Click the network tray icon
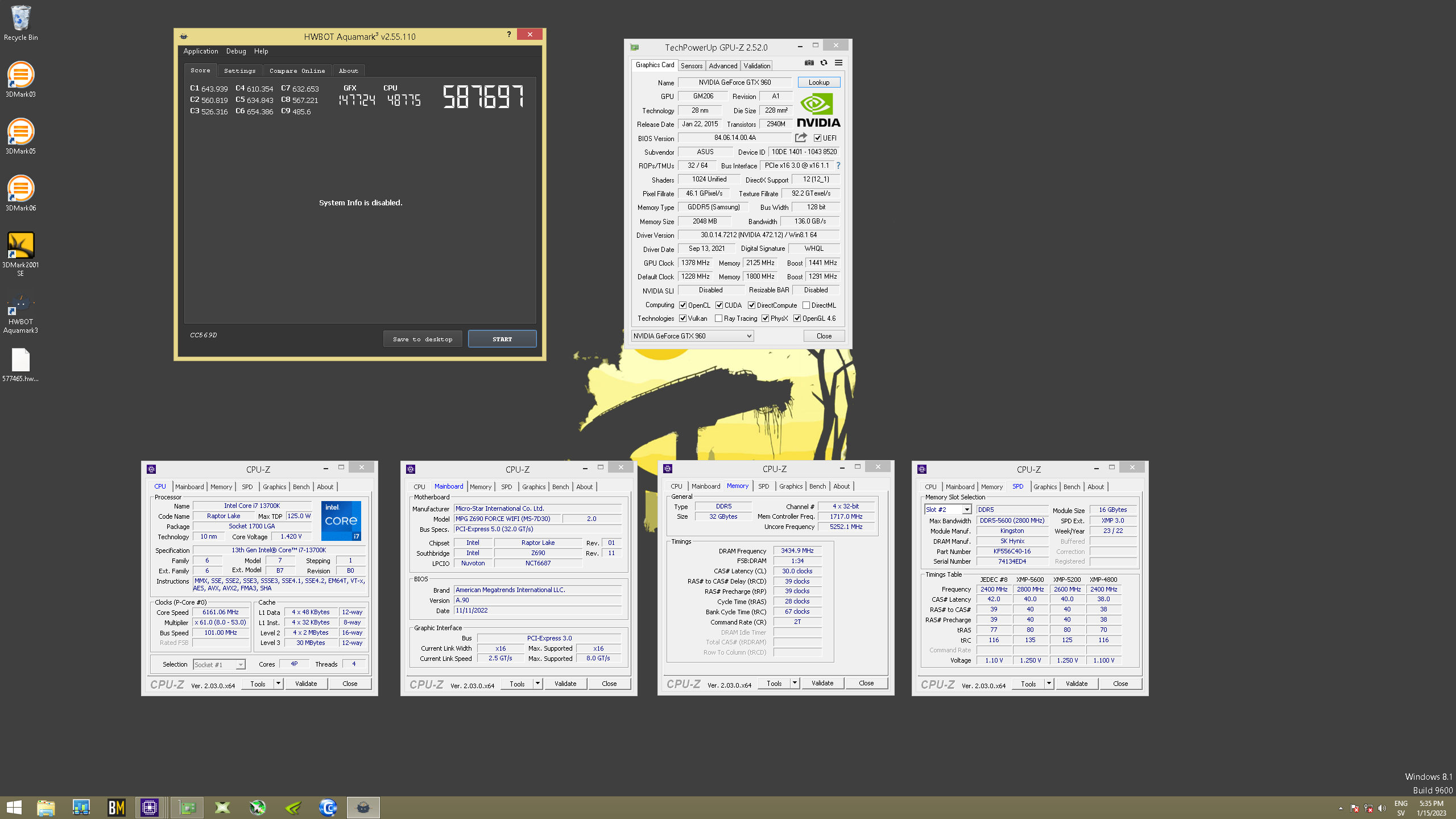The width and height of the screenshot is (1456, 819). [x=1368, y=808]
